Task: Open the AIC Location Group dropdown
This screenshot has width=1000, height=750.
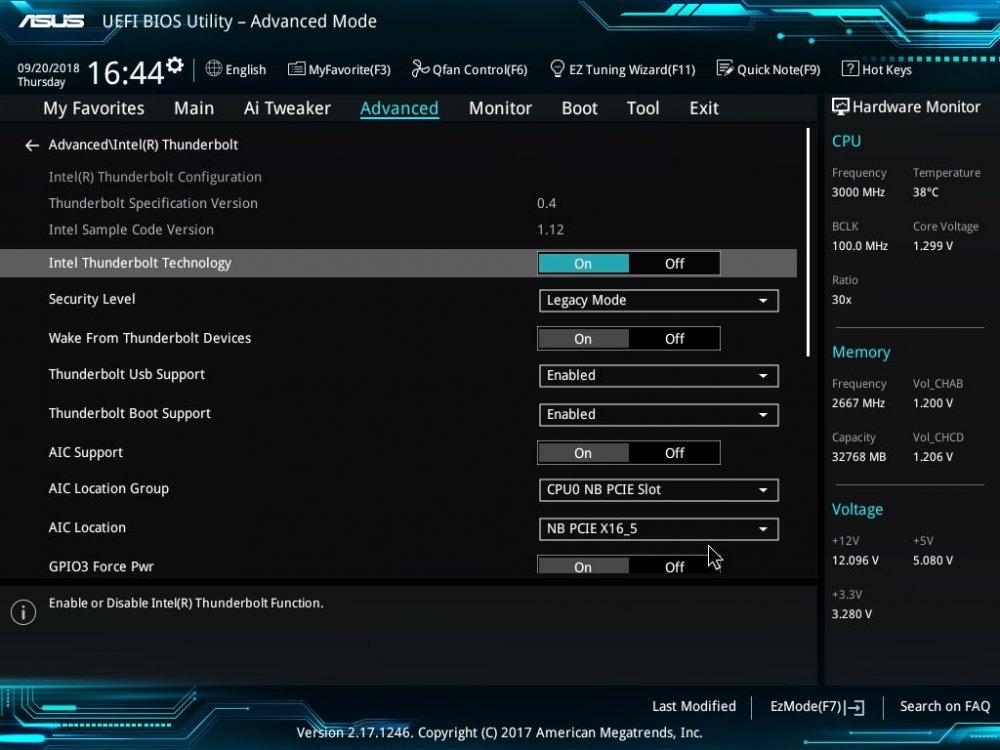Action: 658,490
